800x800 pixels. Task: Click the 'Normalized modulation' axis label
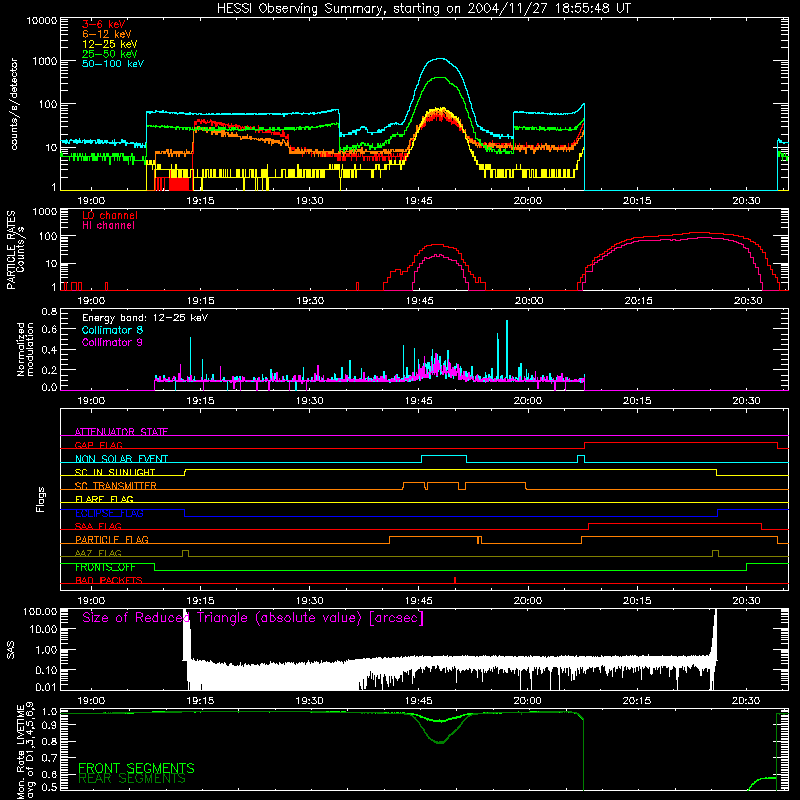tap(25, 349)
